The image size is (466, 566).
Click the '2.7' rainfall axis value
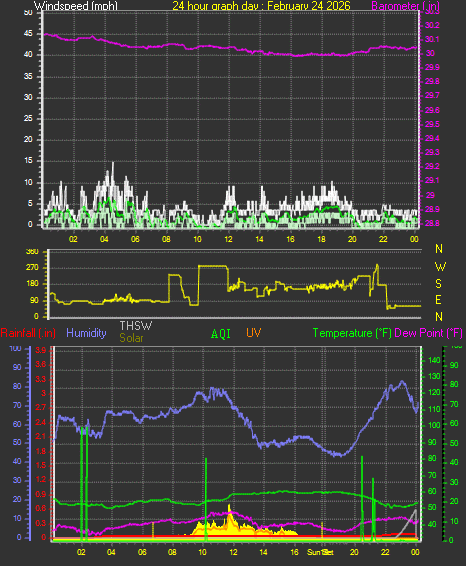[x=41, y=408]
